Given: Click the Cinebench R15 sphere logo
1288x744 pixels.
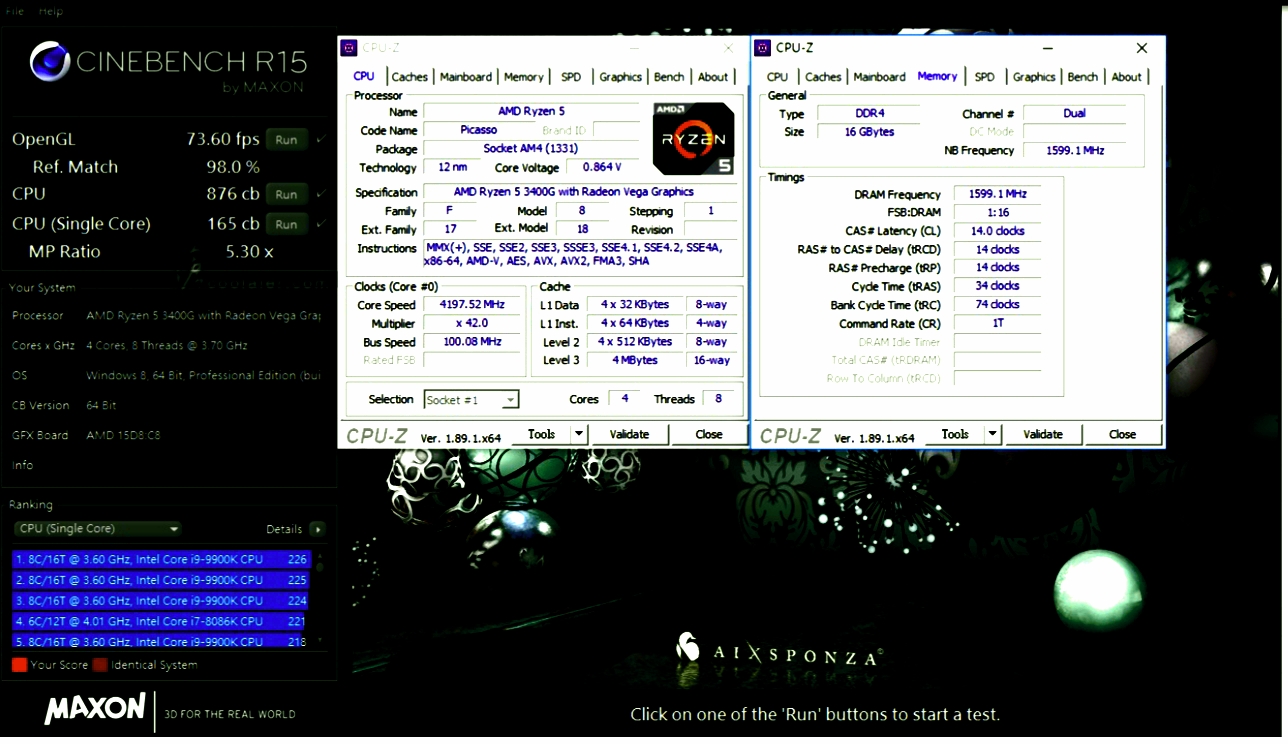Looking at the screenshot, I should [49, 62].
